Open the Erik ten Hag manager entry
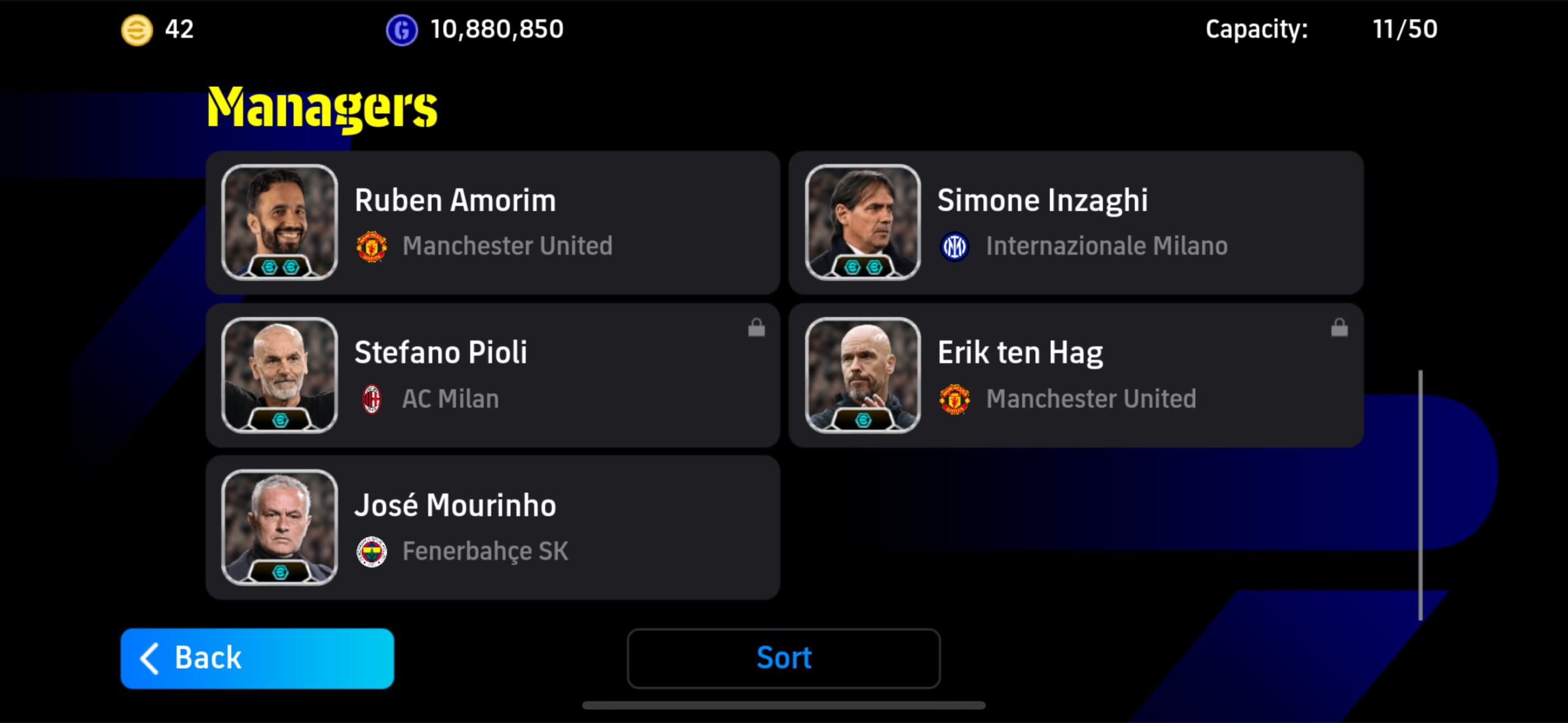1568x723 pixels. [x=1076, y=375]
